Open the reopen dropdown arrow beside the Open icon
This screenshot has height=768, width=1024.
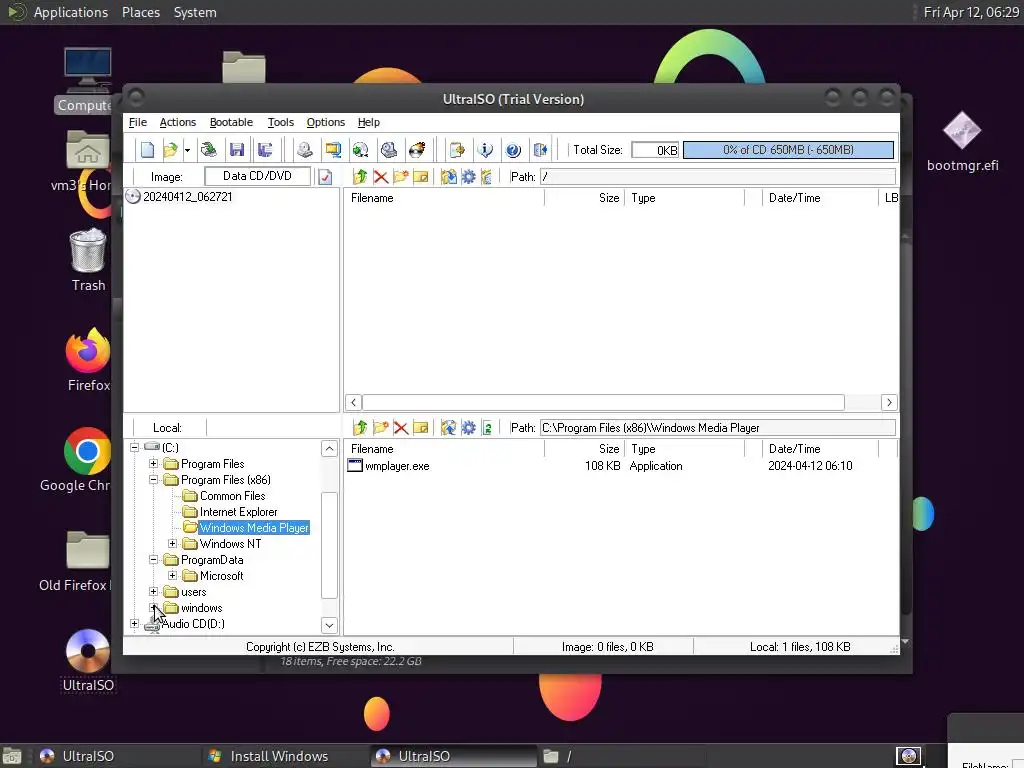(187, 150)
